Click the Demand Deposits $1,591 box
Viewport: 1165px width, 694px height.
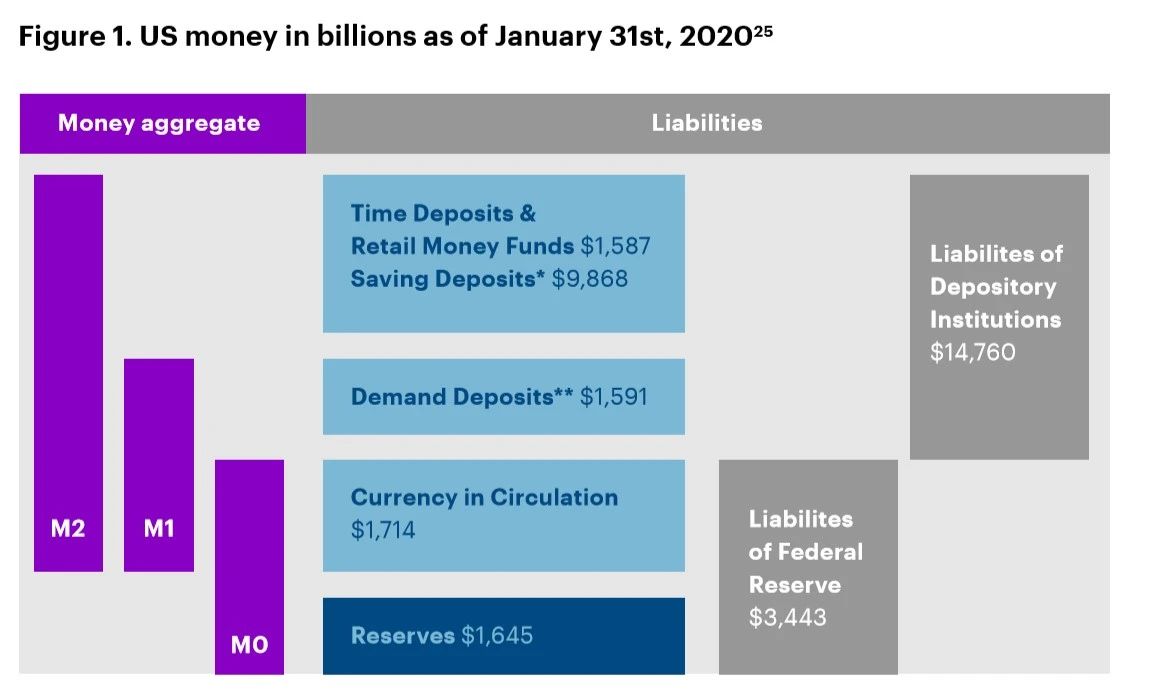pos(504,397)
